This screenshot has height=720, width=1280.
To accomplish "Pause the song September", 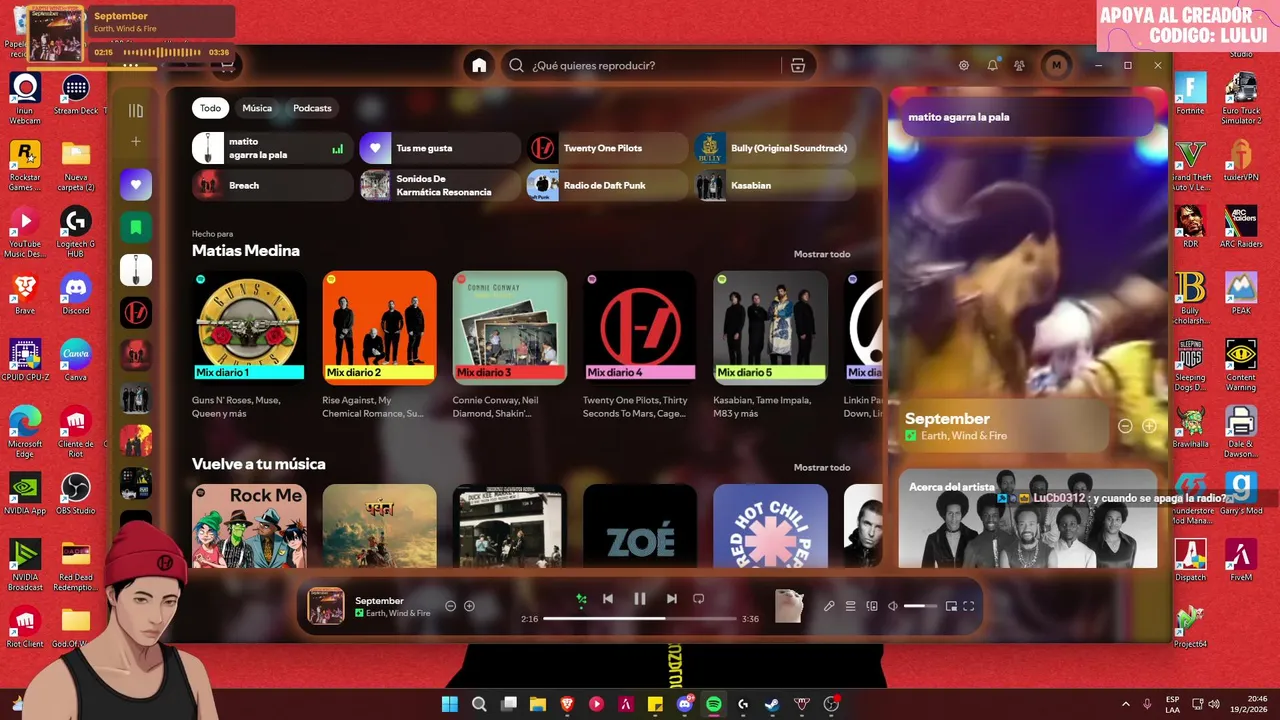I will tap(640, 599).
